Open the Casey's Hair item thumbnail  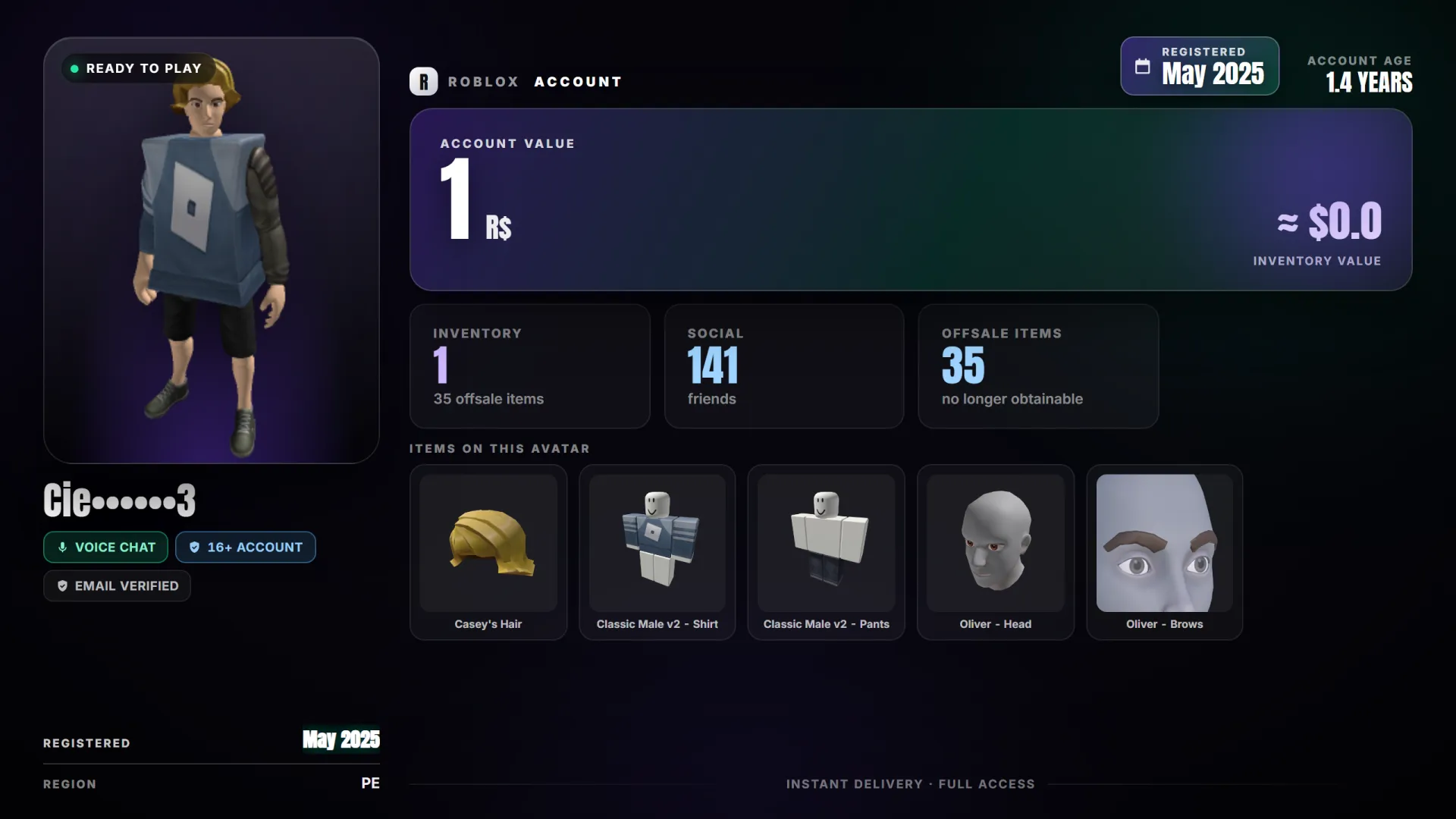pos(488,543)
